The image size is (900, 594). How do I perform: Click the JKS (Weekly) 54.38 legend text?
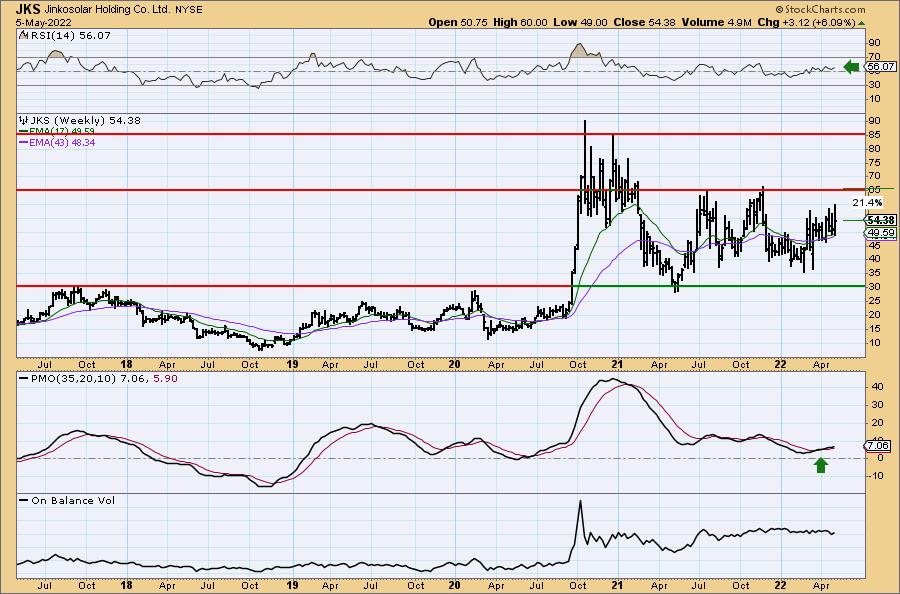point(85,121)
